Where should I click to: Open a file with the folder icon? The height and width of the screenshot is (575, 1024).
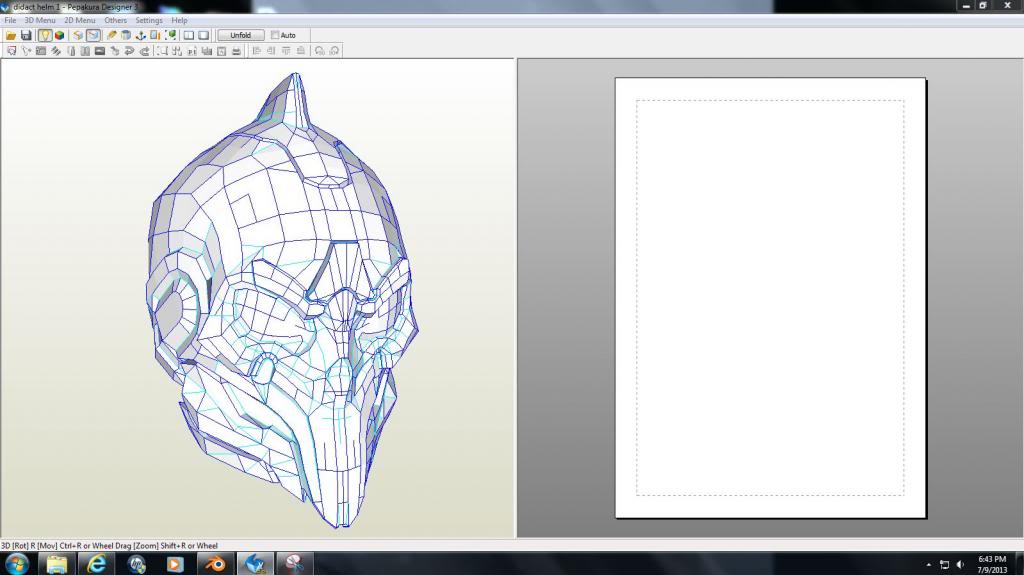coord(11,35)
